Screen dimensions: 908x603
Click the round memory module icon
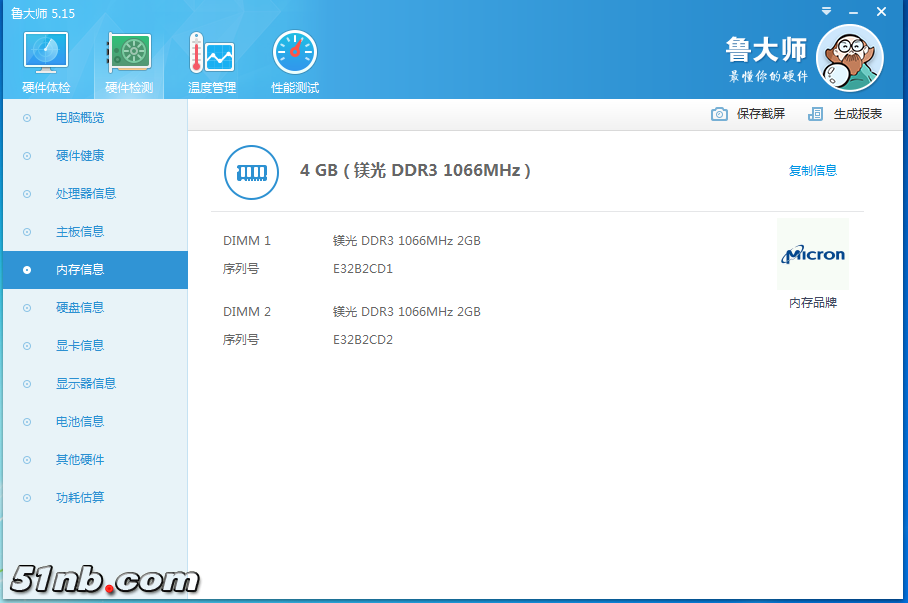(251, 171)
